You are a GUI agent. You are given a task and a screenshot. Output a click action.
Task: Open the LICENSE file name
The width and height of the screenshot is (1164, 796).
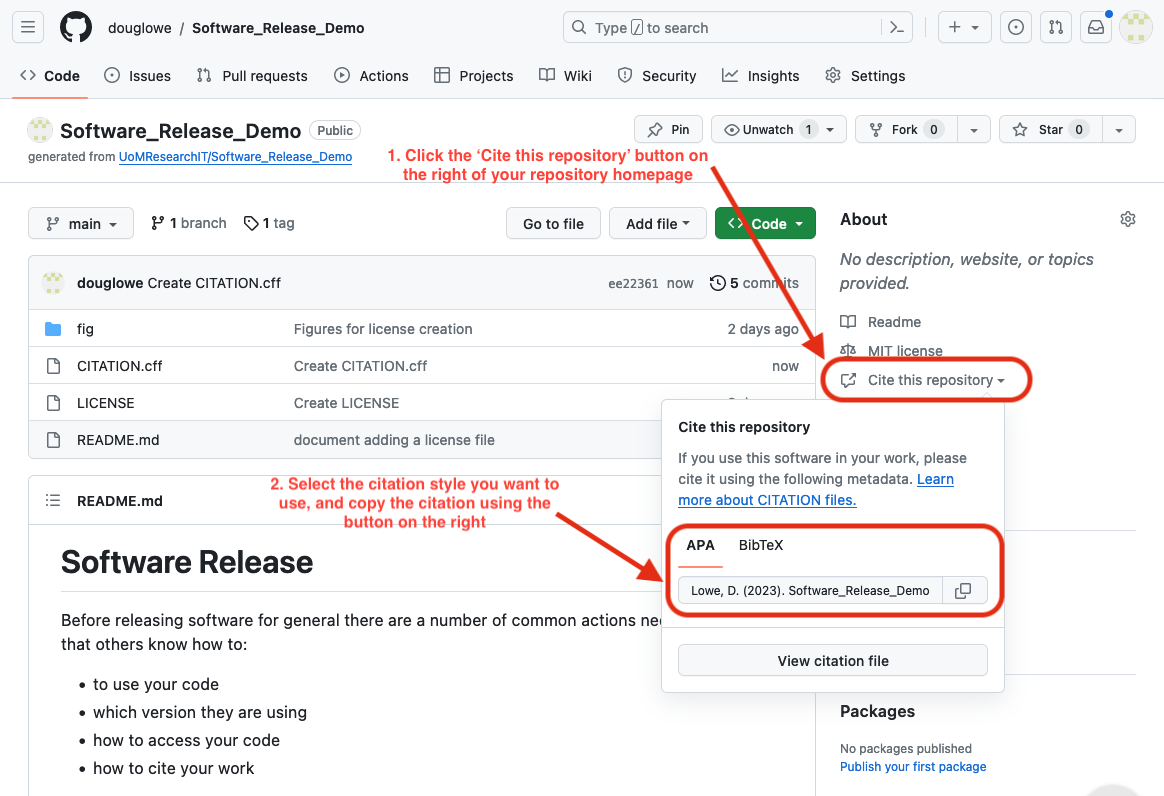[105, 403]
